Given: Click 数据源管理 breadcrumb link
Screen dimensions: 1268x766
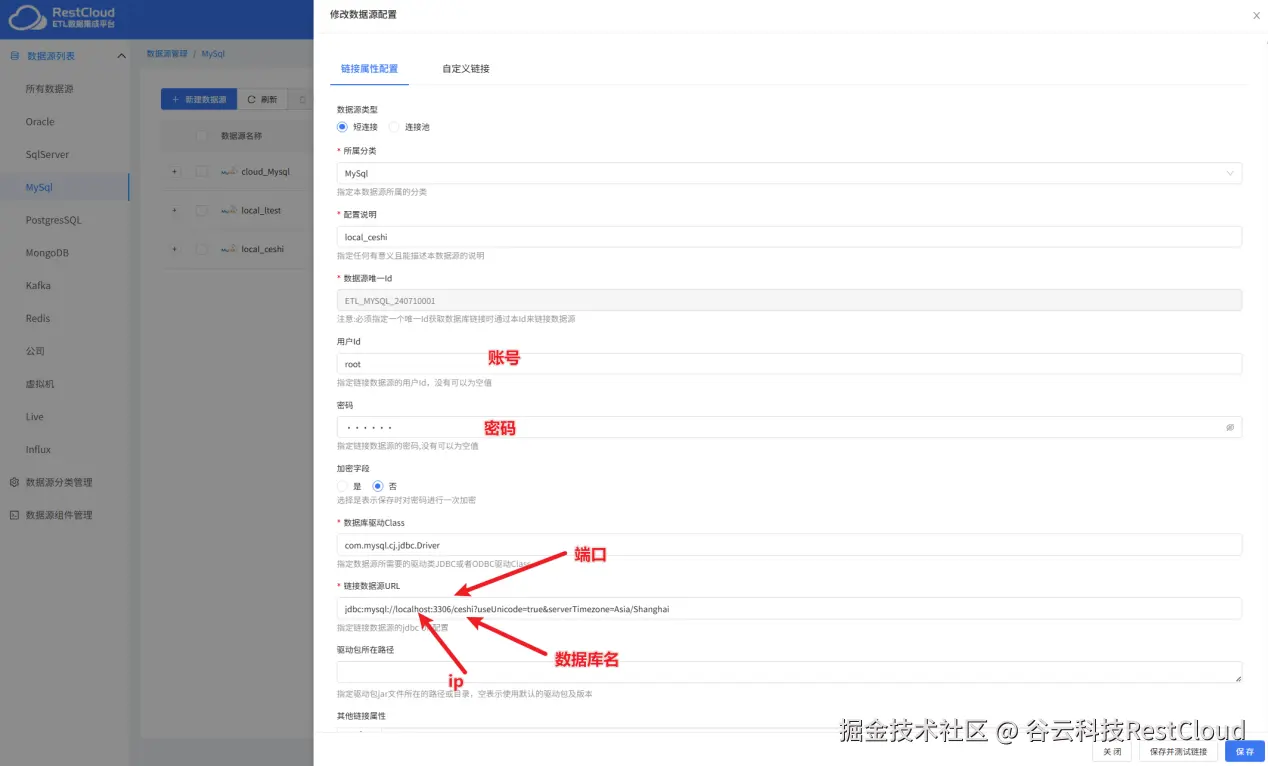Looking at the screenshot, I should 167,54.
